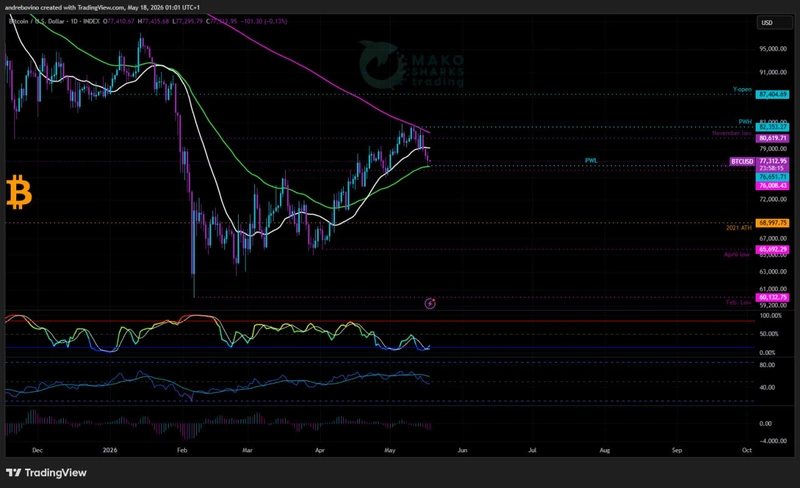Click the PWH line label
This screenshot has width=800, height=488.
pos(745,121)
